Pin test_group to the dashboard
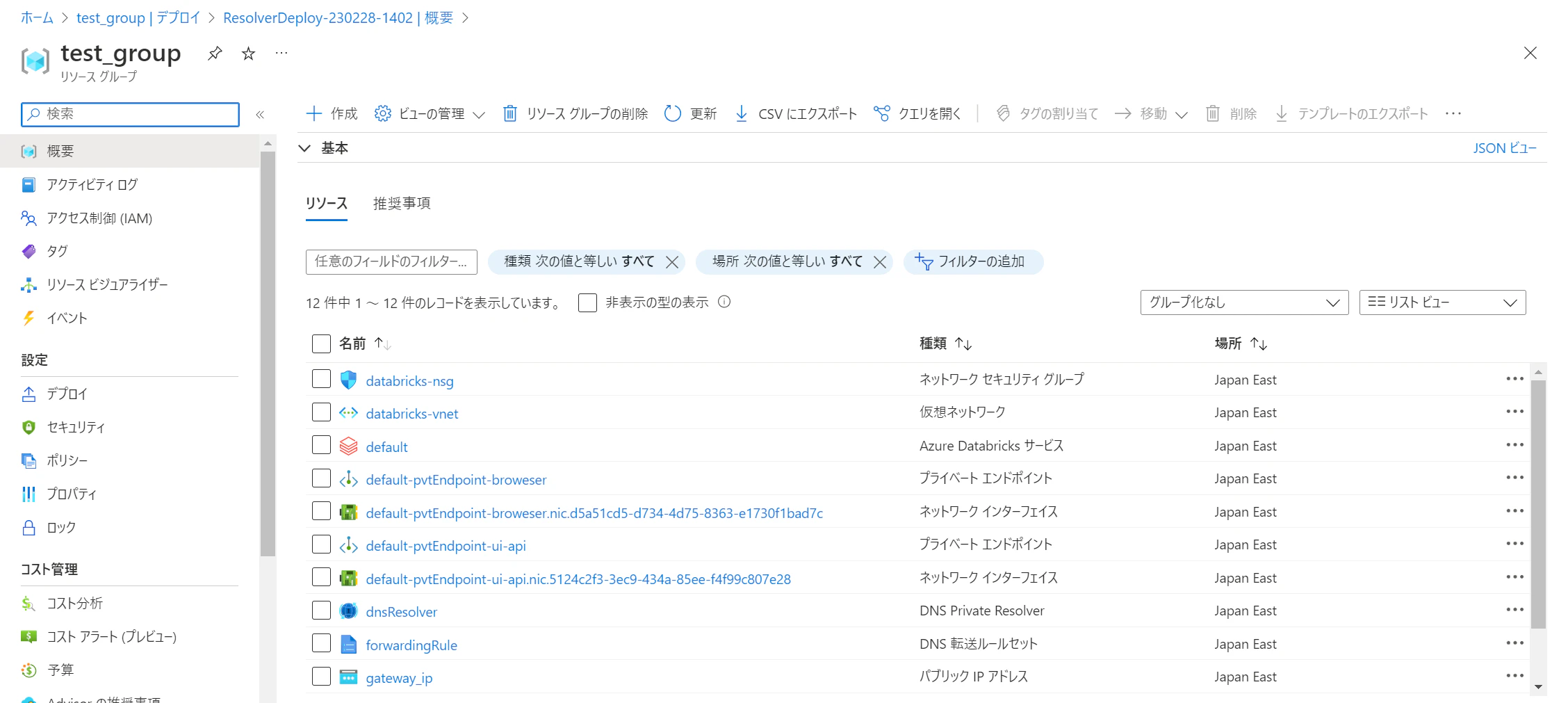 (215, 54)
